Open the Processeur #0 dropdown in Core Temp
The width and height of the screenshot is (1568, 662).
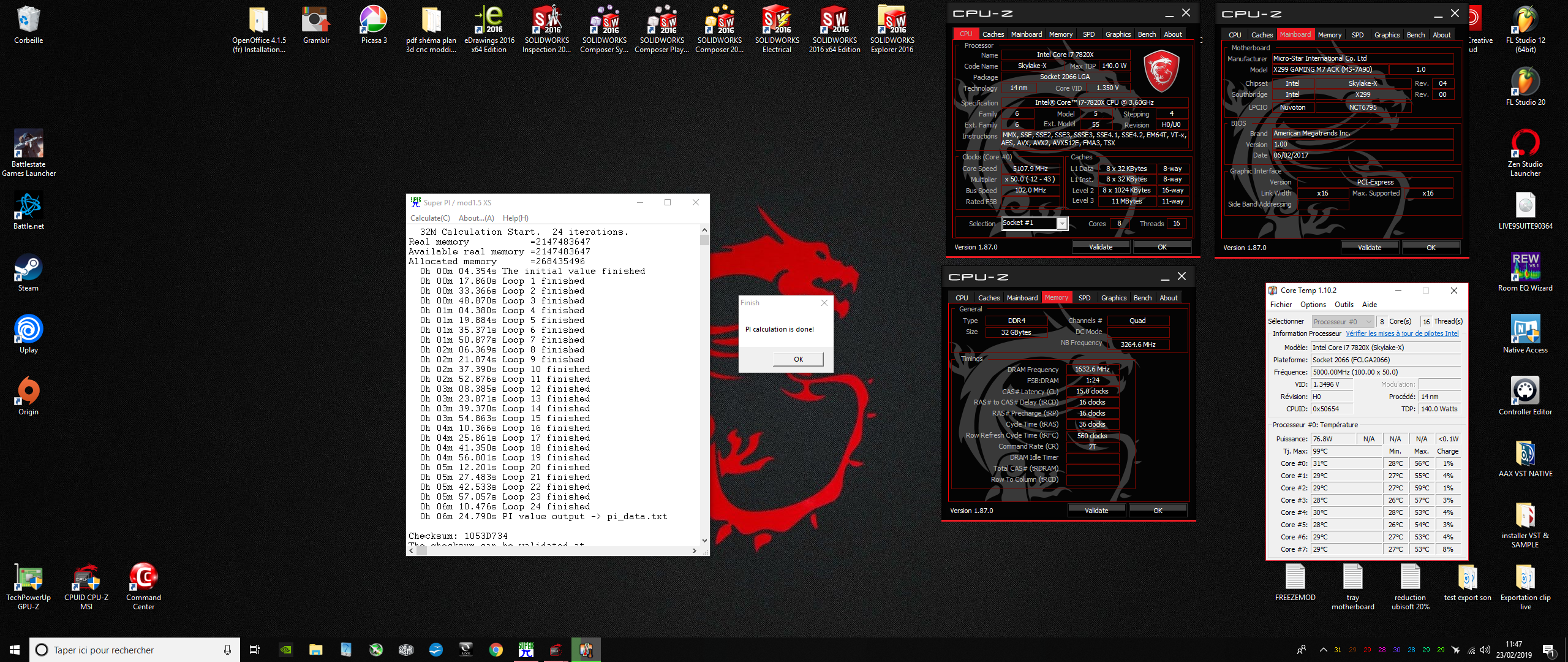[x=1343, y=321]
